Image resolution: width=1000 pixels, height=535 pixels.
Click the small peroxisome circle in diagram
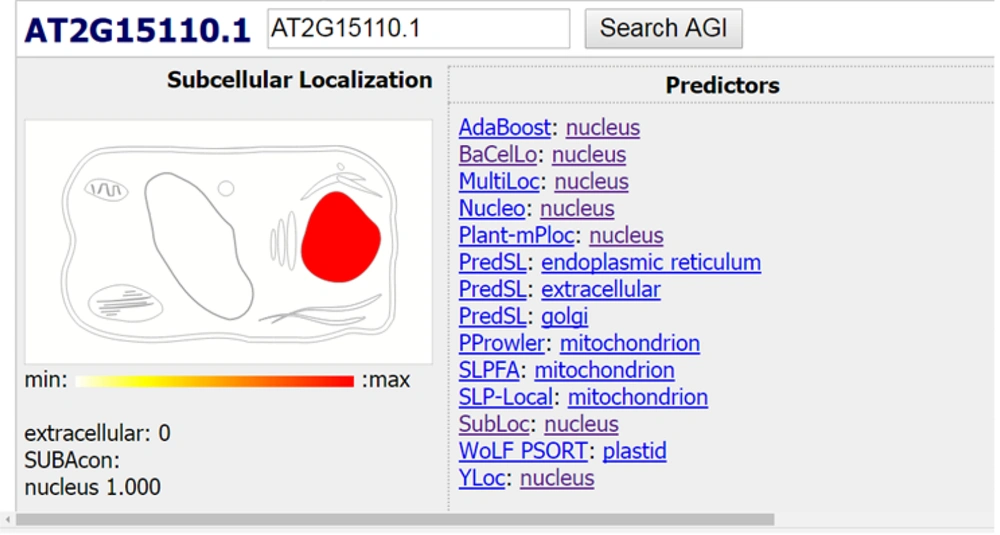point(226,188)
